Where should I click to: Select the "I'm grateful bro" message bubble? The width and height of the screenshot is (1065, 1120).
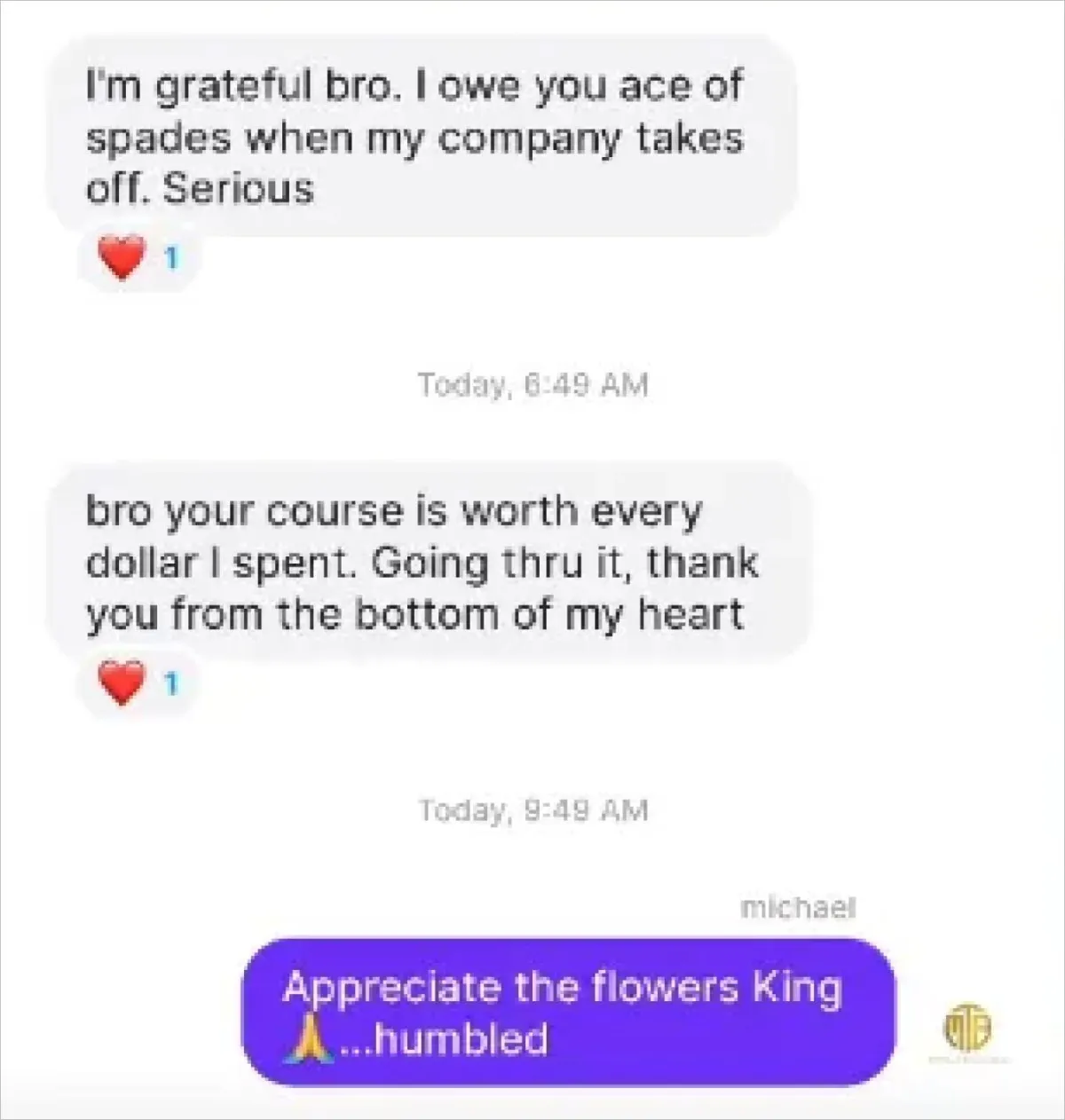421,137
